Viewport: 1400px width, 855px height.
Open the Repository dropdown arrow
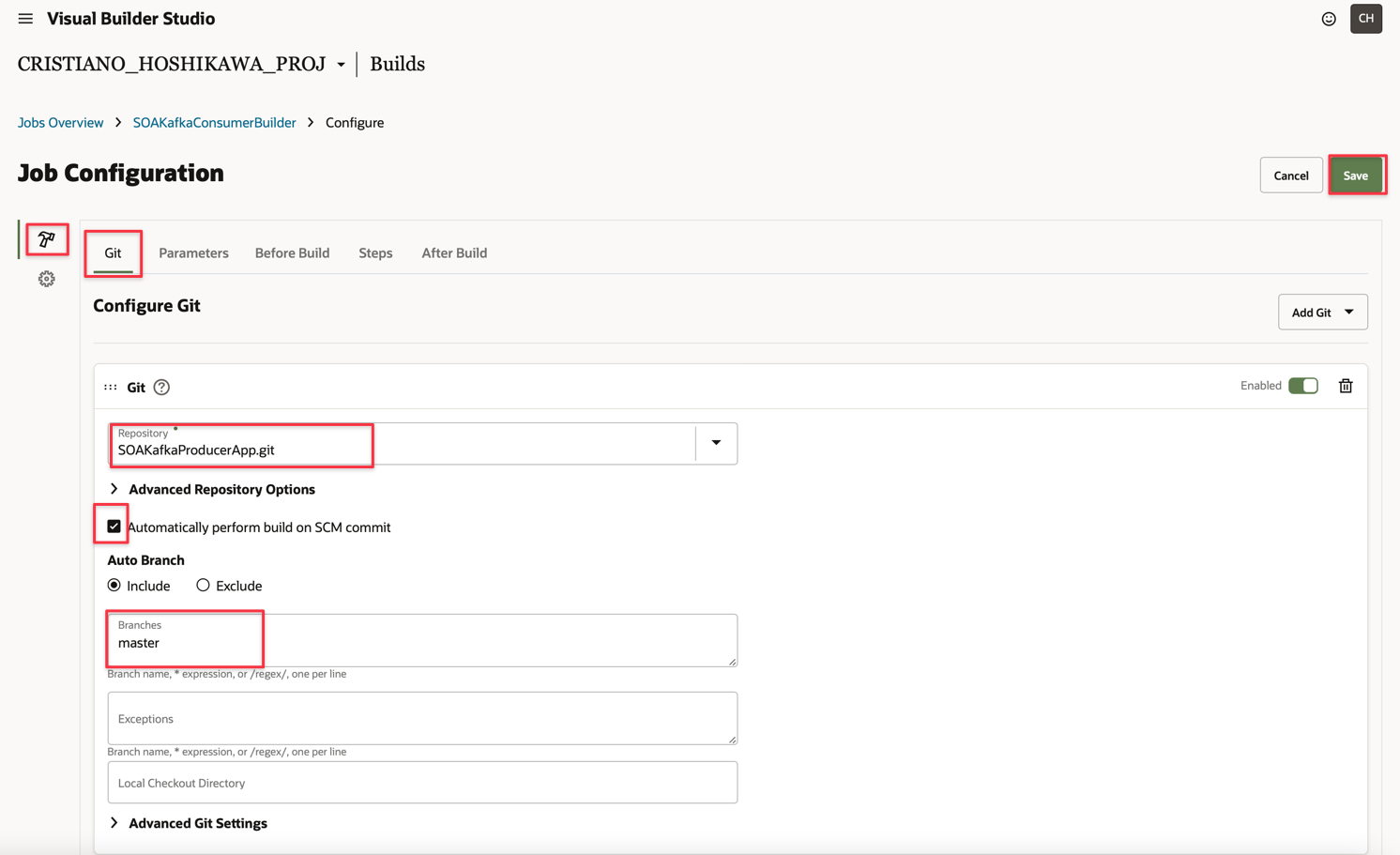tap(716, 443)
